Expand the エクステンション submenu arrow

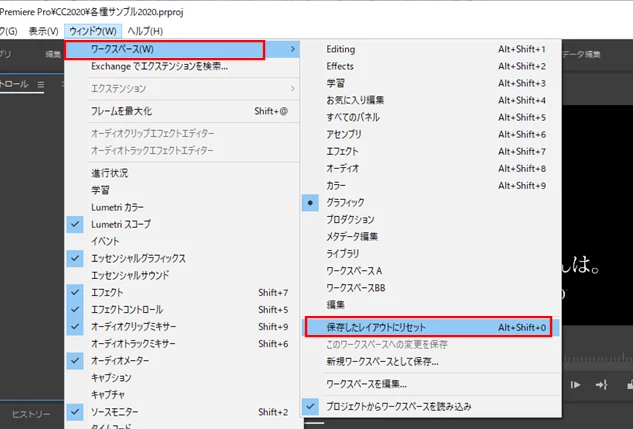click(293, 88)
